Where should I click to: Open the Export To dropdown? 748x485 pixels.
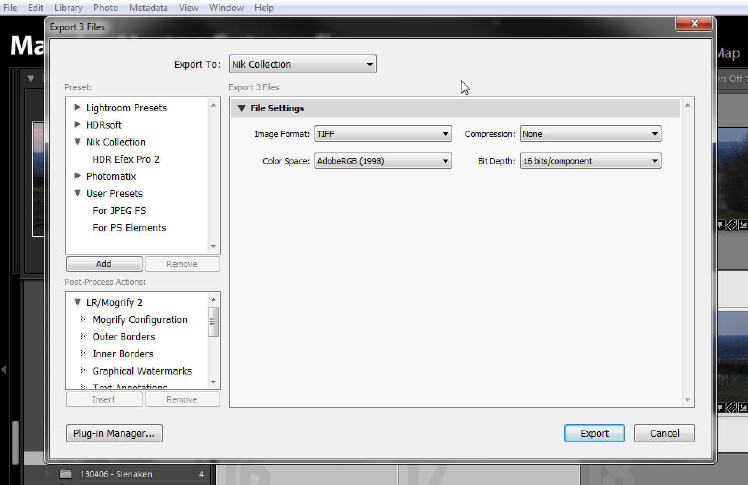[302, 64]
